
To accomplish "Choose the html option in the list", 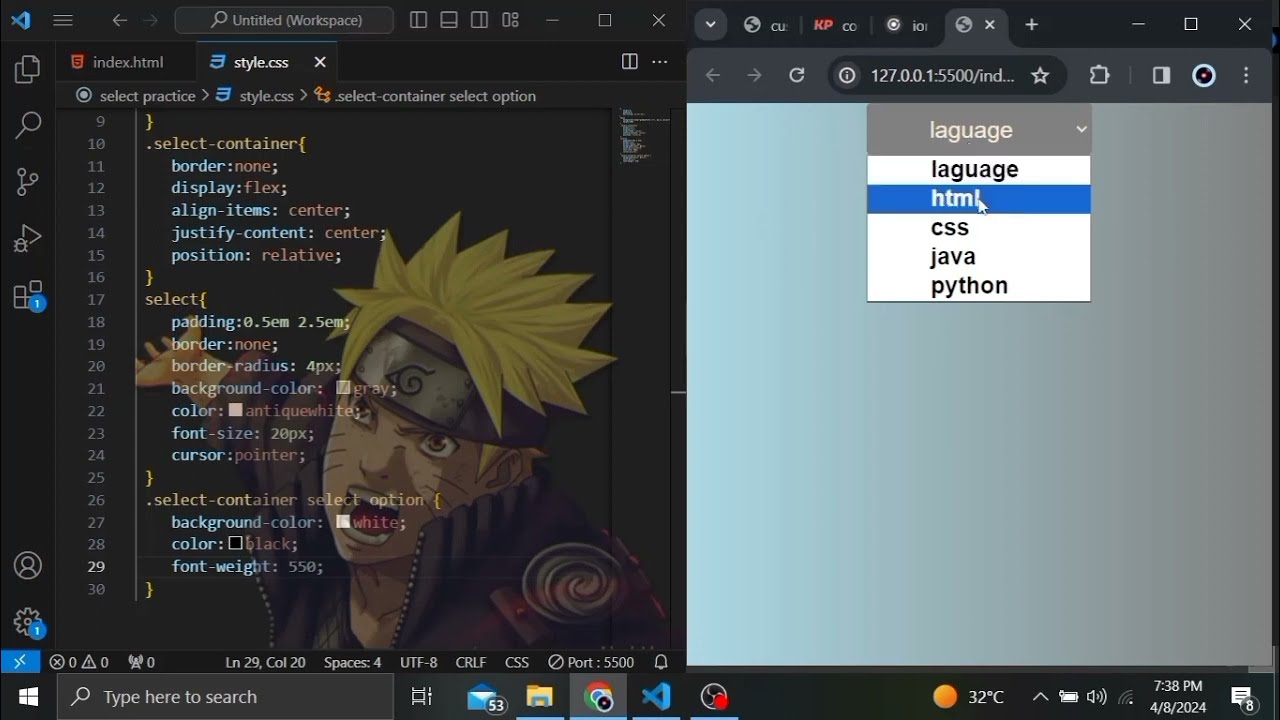I will point(979,199).
